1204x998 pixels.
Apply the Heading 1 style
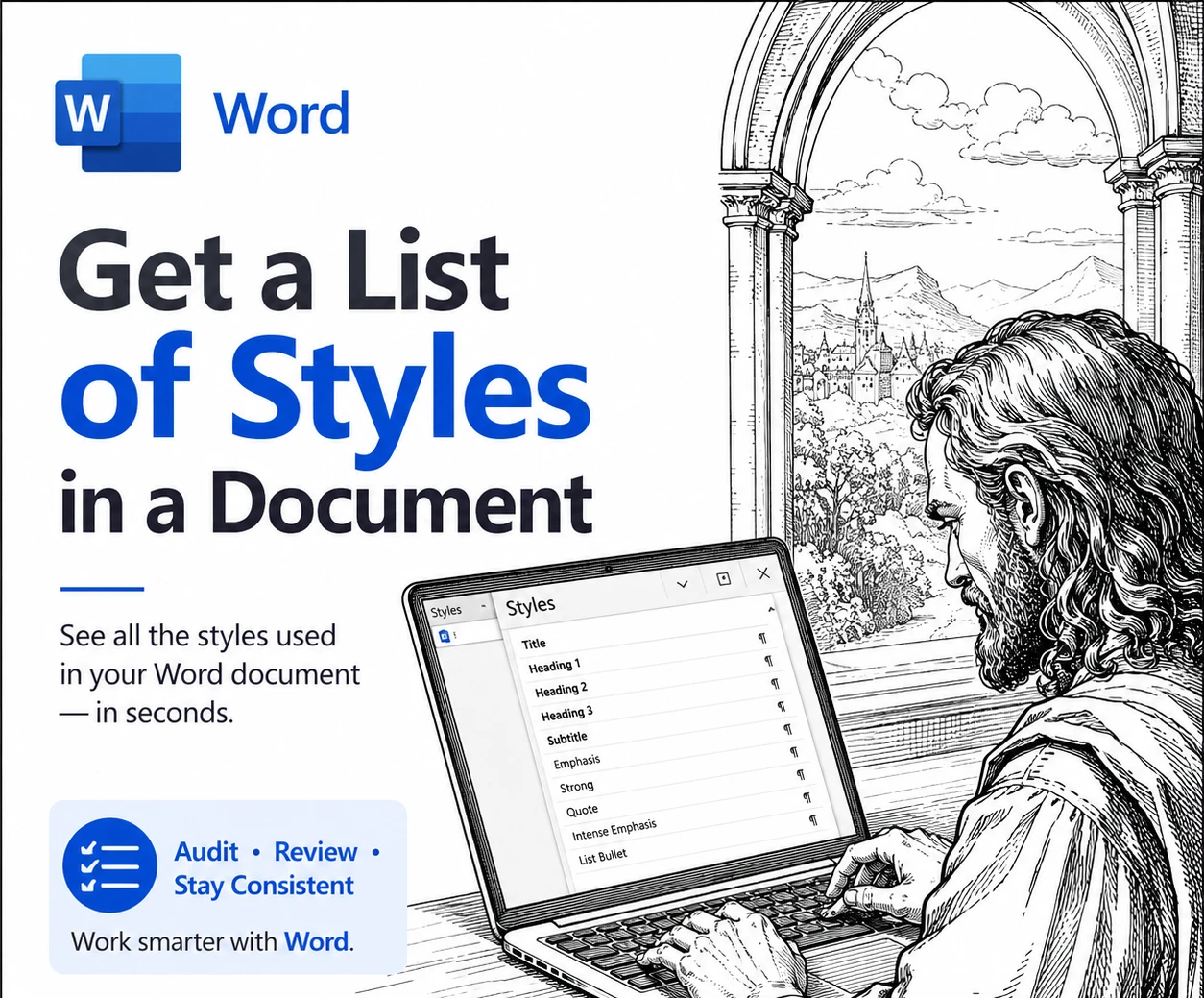554,666
